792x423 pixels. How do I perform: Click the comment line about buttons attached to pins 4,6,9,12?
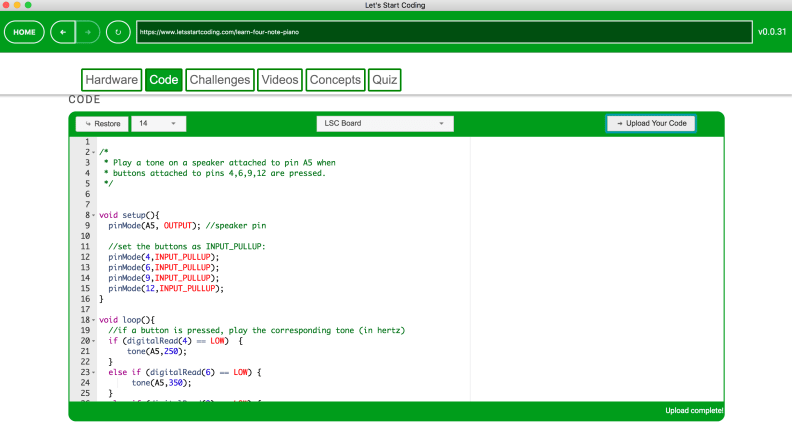point(215,173)
